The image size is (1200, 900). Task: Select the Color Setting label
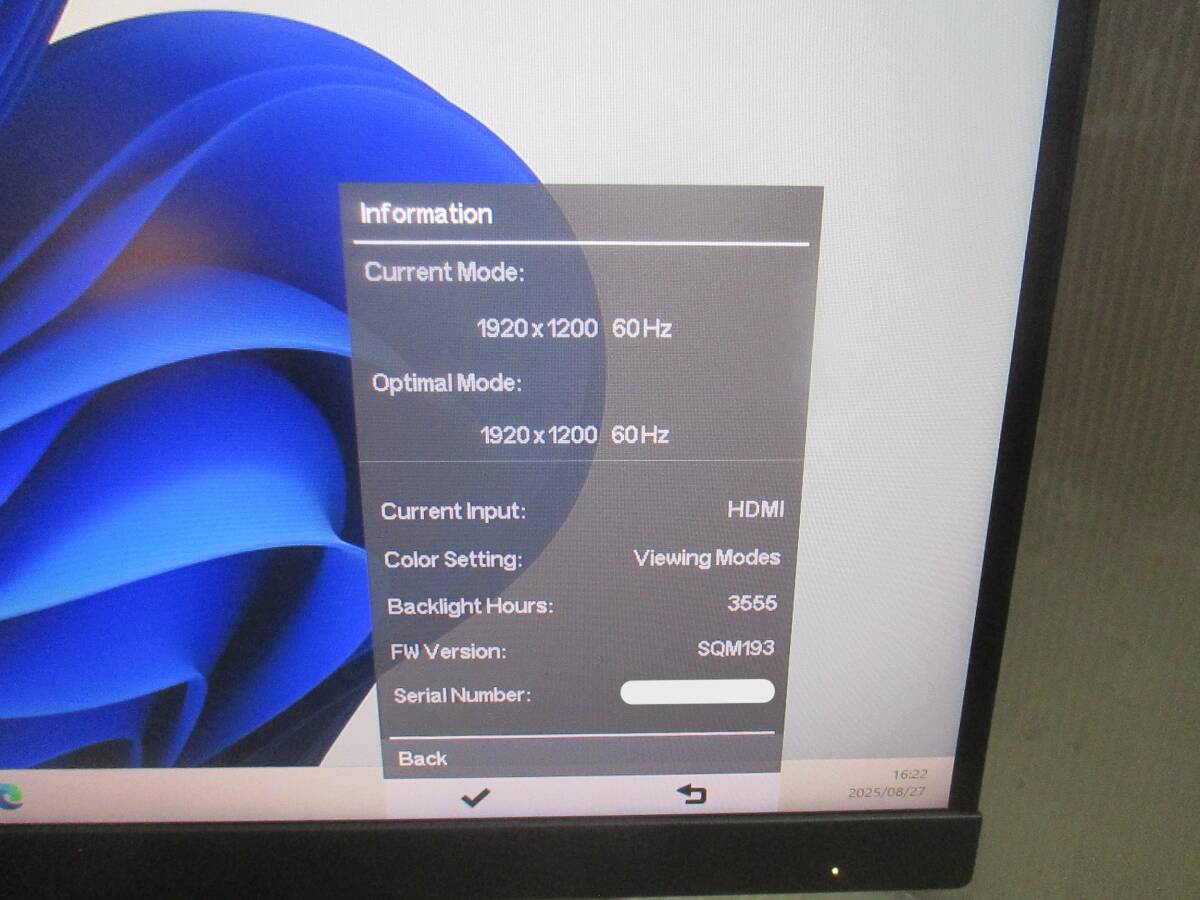(453, 559)
